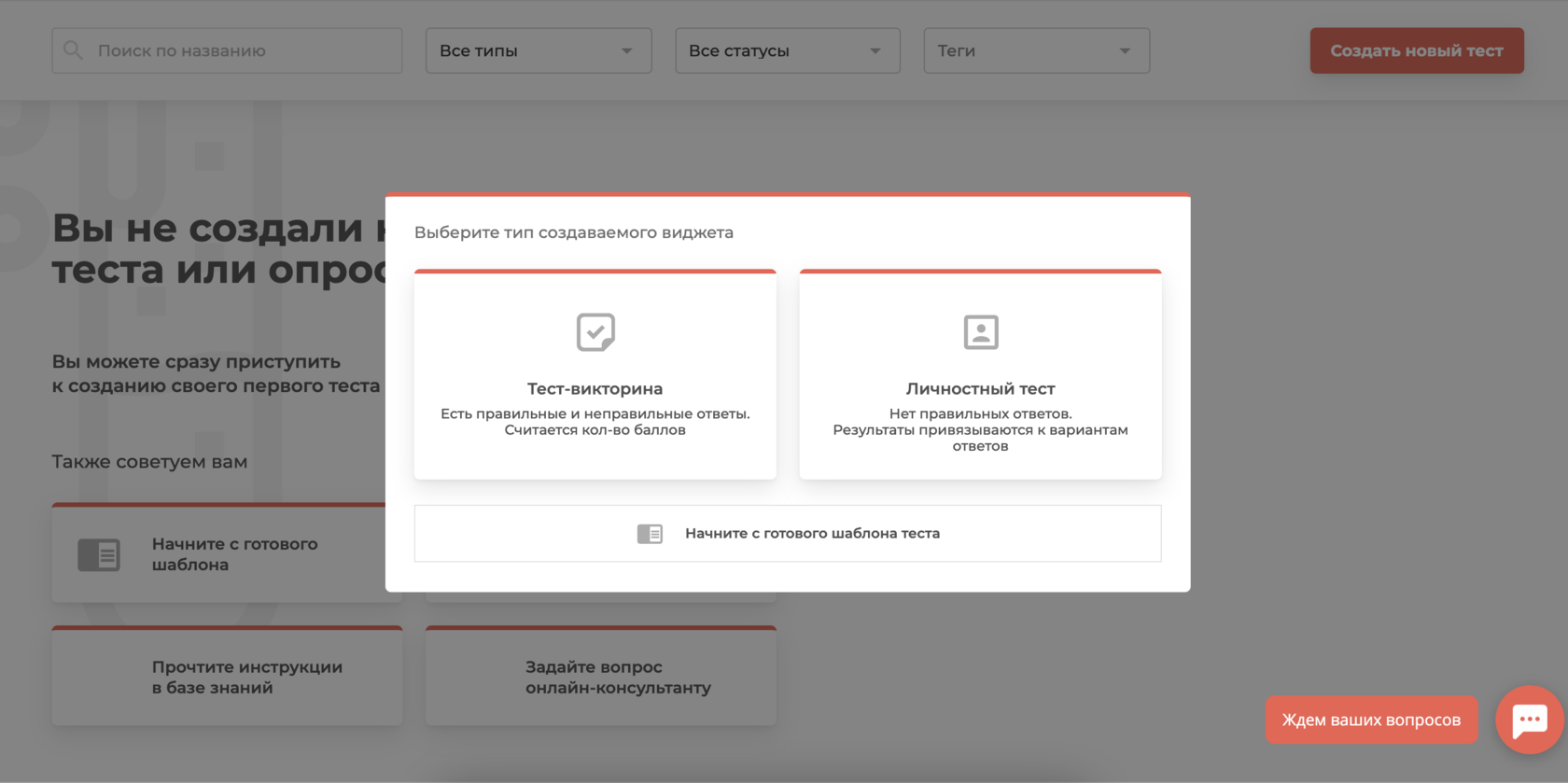Open the 'Все типы' dropdown
Screen dimensions: 1568x783
click(x=539, y=50)
